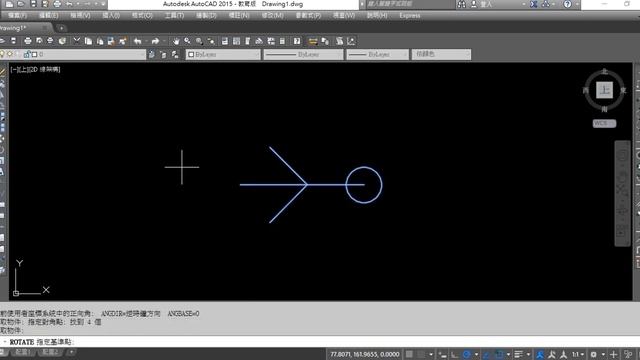Toggle object snap in status bar
640x360 pixels.
[x=499, y=354]
